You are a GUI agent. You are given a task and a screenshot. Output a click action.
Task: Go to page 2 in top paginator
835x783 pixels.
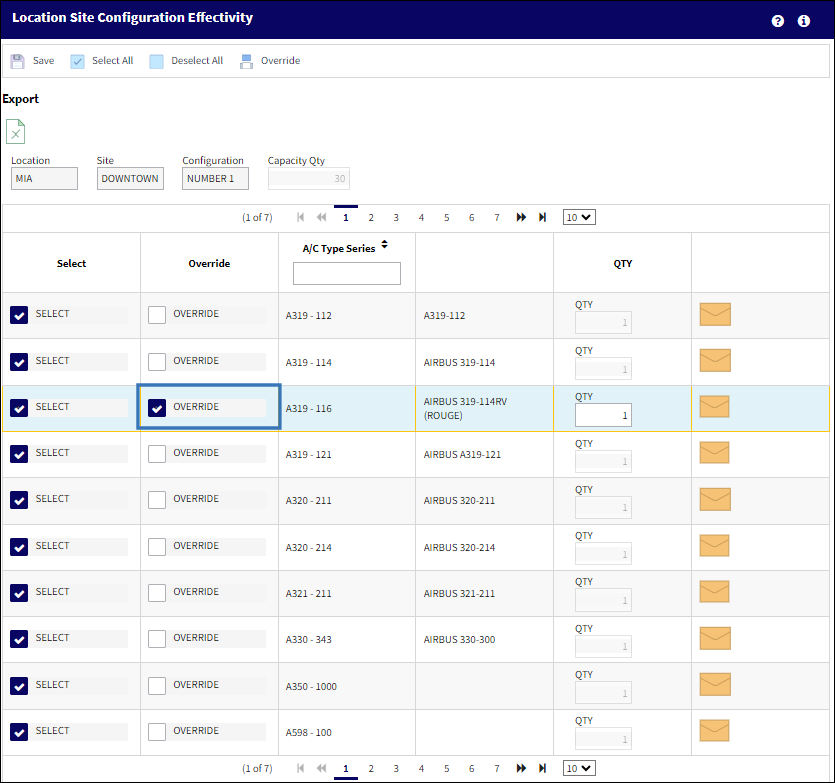coord(371,217)
